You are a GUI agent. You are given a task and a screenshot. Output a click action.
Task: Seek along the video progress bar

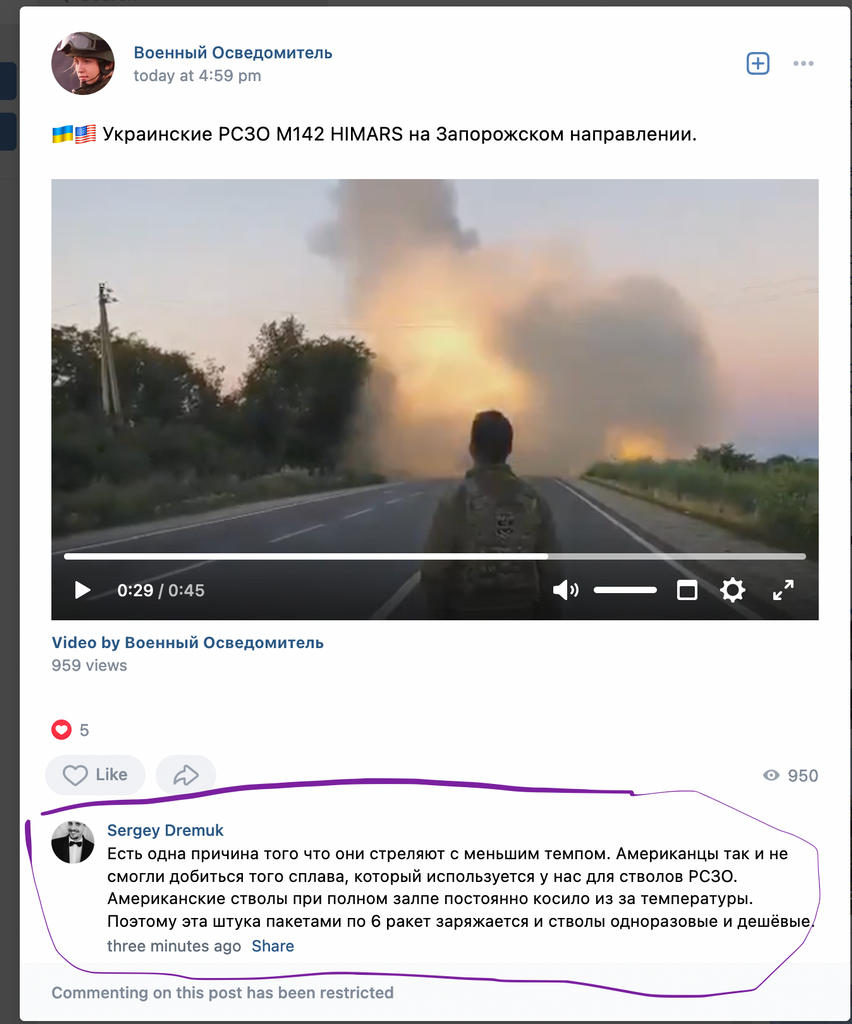point(435,556)
